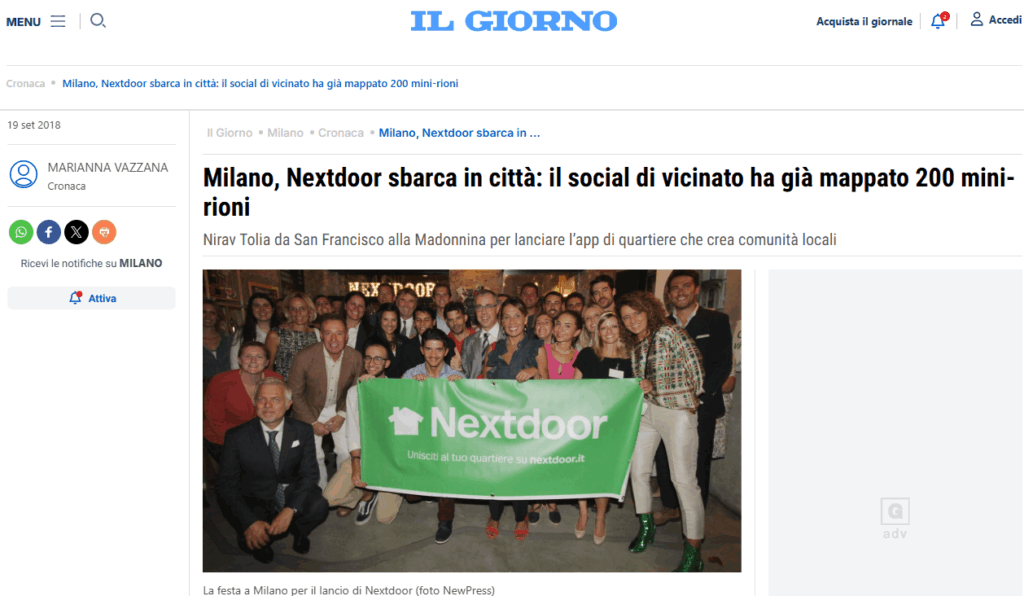The image size is (1024, 596).
Task: Click the orange print icon
Action: point(104,232)
